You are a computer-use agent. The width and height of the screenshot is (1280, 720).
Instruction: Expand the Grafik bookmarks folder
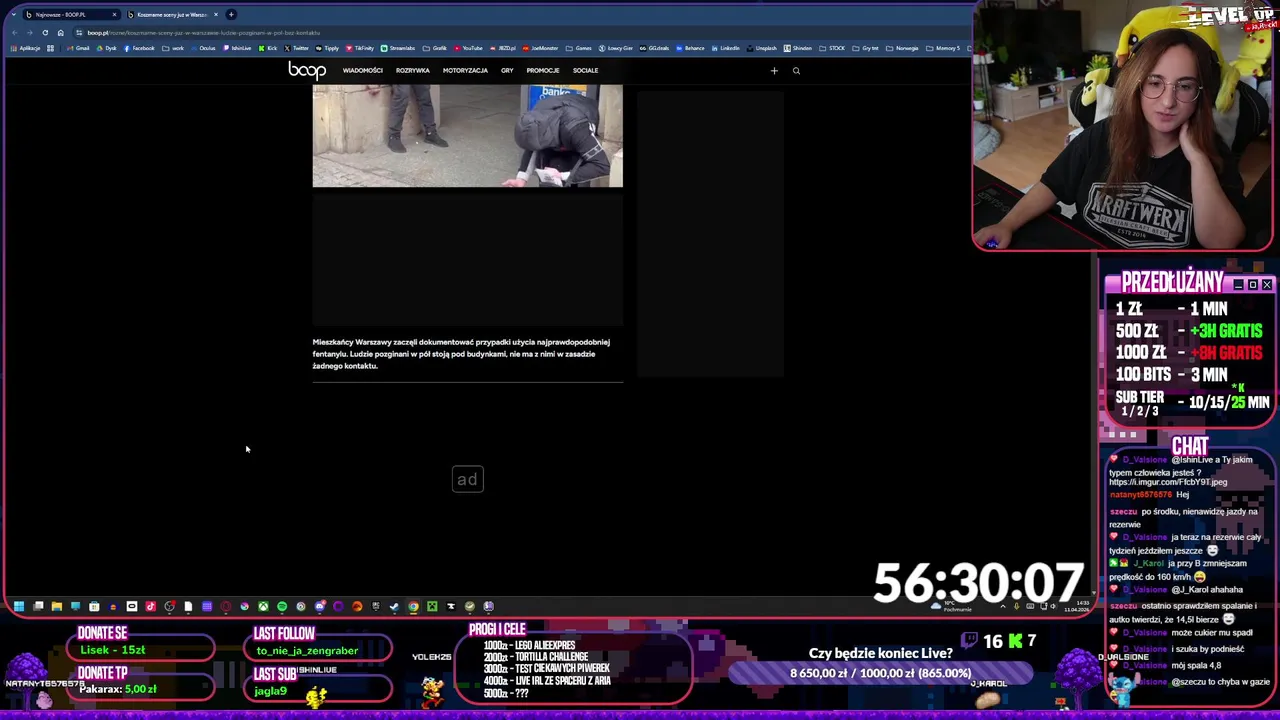point(435,48)
